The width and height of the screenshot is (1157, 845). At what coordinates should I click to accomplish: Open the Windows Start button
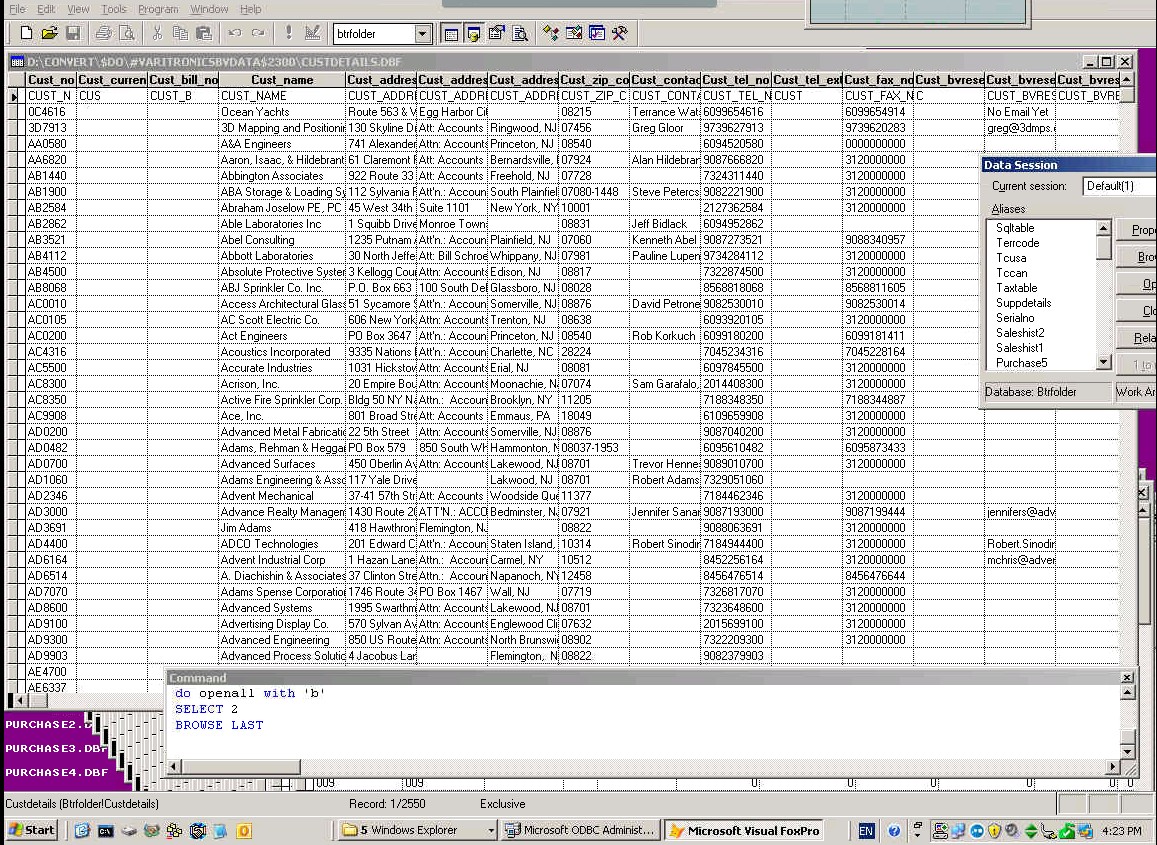pyautogui.click(x=32, y=830)
